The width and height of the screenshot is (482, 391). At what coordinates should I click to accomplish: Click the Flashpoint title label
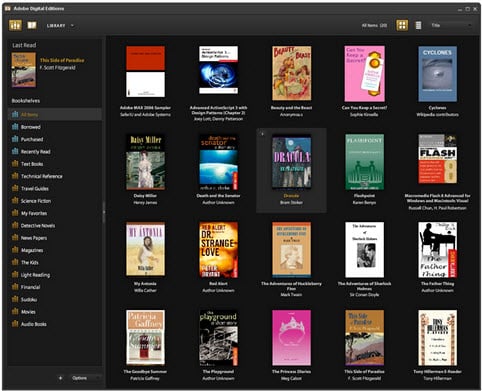click(x=364, y=196)
